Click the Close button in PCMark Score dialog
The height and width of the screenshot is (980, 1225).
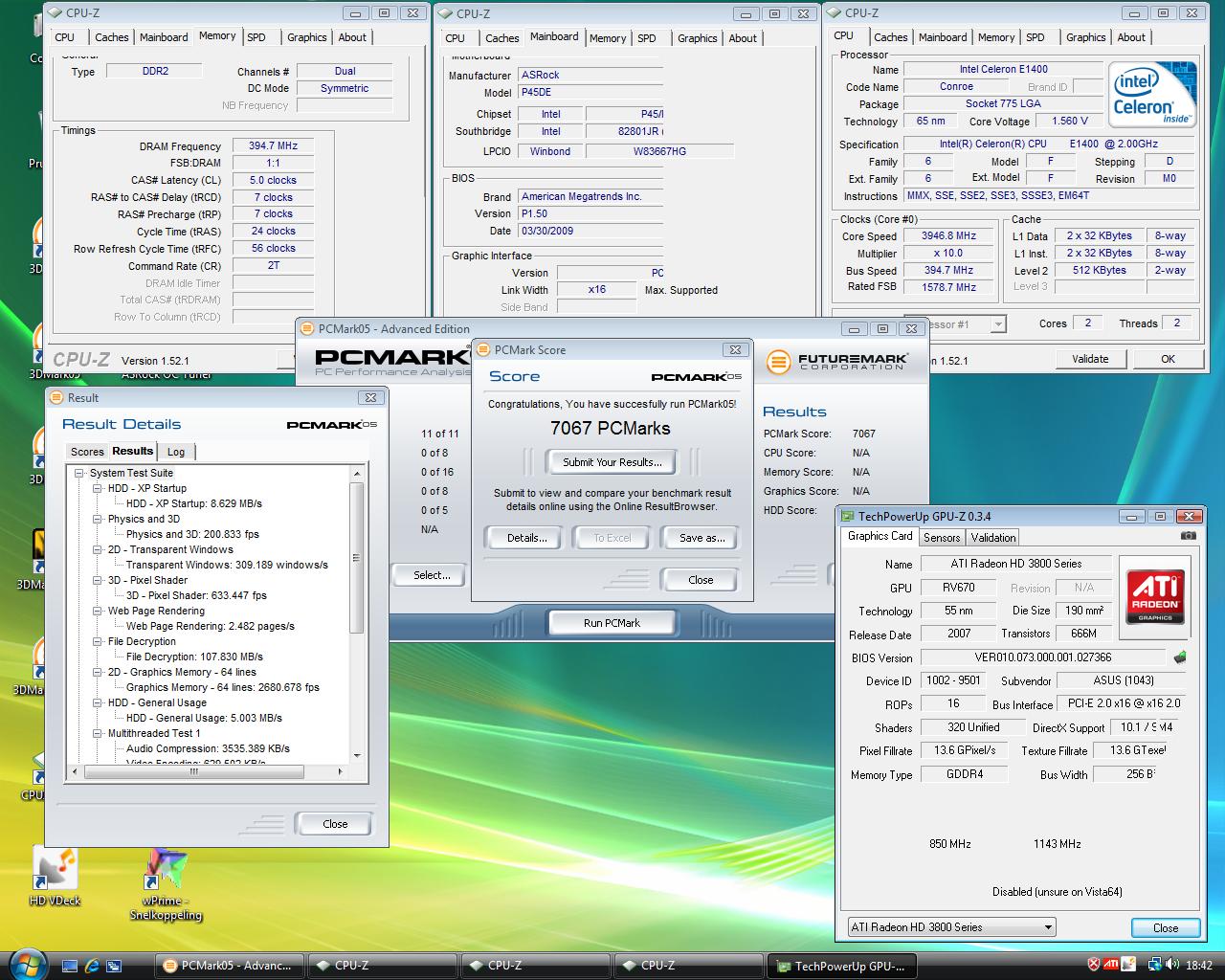pos(701,580)
